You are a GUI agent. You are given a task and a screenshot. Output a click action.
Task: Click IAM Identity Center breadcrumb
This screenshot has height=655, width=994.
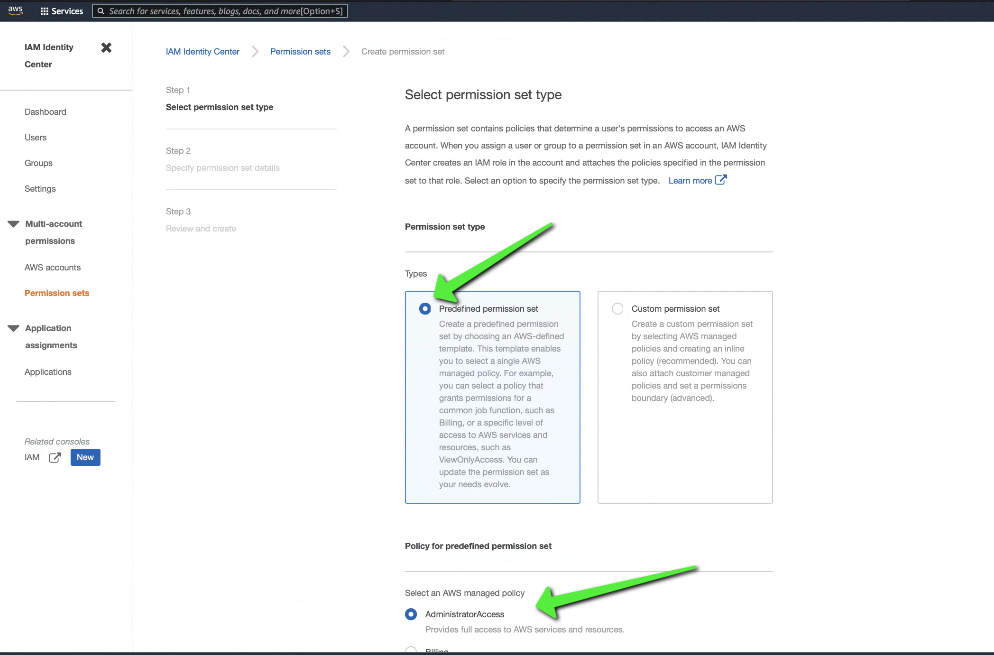pyautogui.click(x=202, y=51)
